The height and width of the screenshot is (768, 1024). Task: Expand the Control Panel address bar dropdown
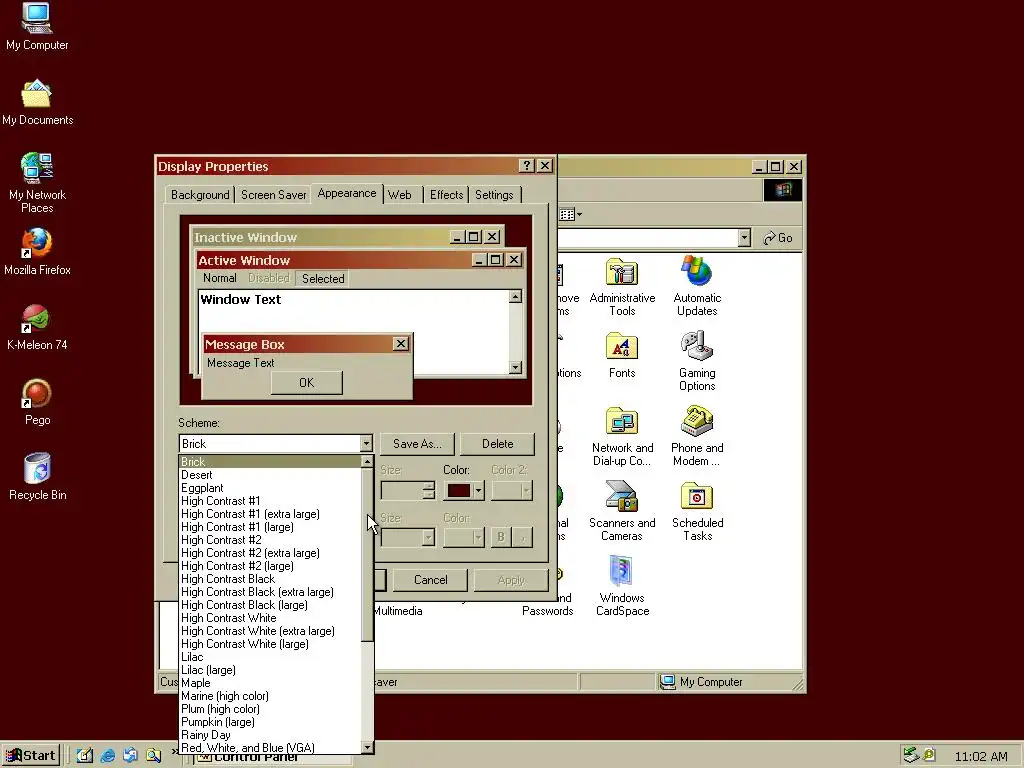pos(744,238)
